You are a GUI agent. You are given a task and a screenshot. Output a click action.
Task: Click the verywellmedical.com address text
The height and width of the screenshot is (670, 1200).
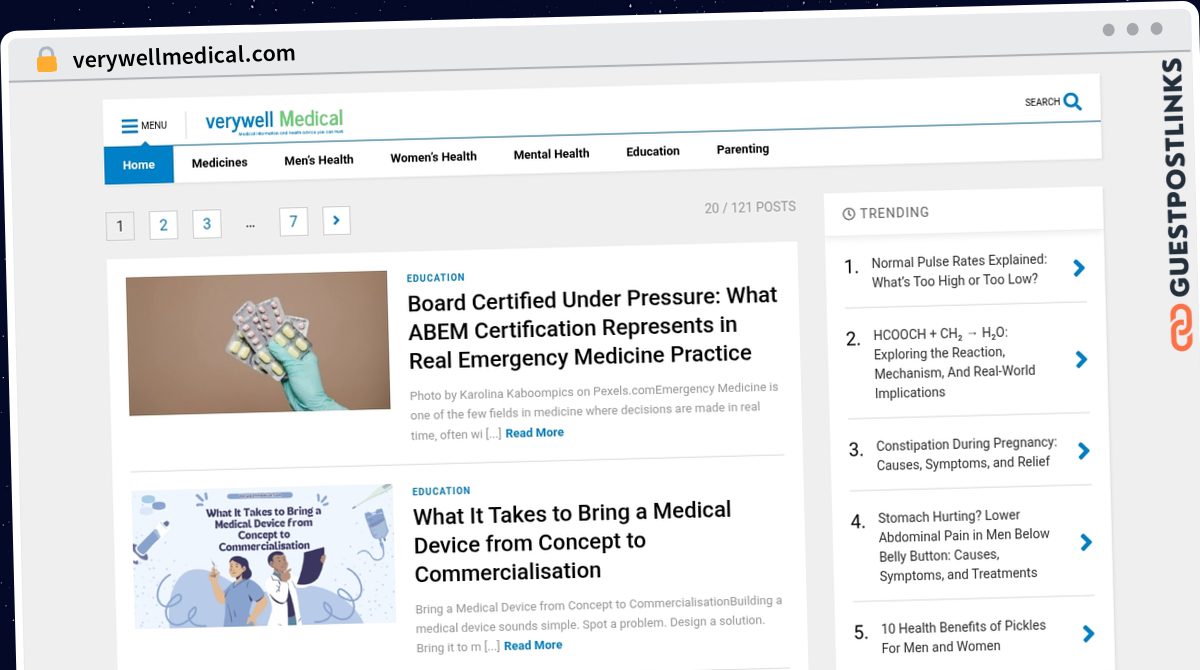pyautogui.click(x=184, y=56)
